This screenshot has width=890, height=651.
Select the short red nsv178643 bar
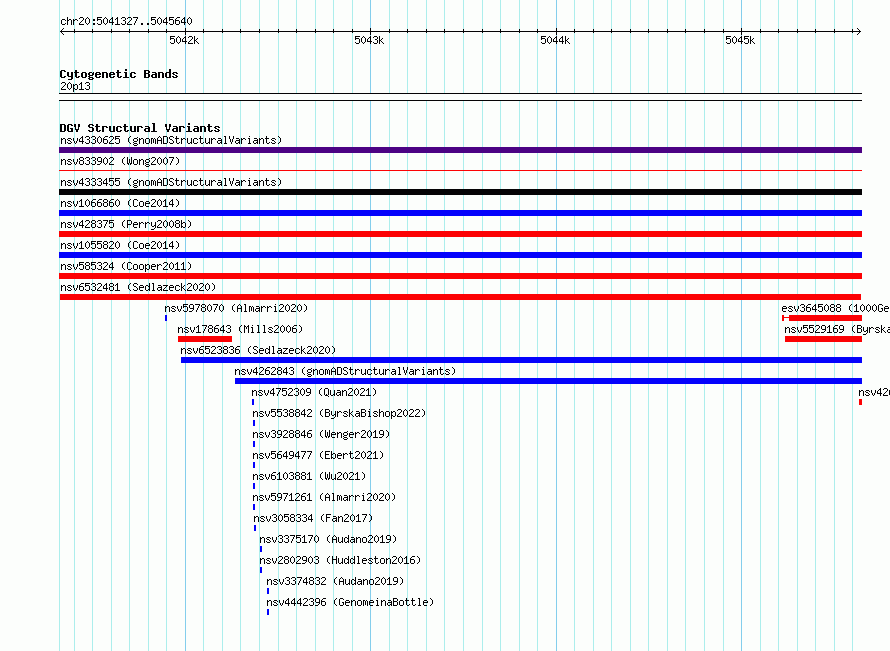pos(205,339)
